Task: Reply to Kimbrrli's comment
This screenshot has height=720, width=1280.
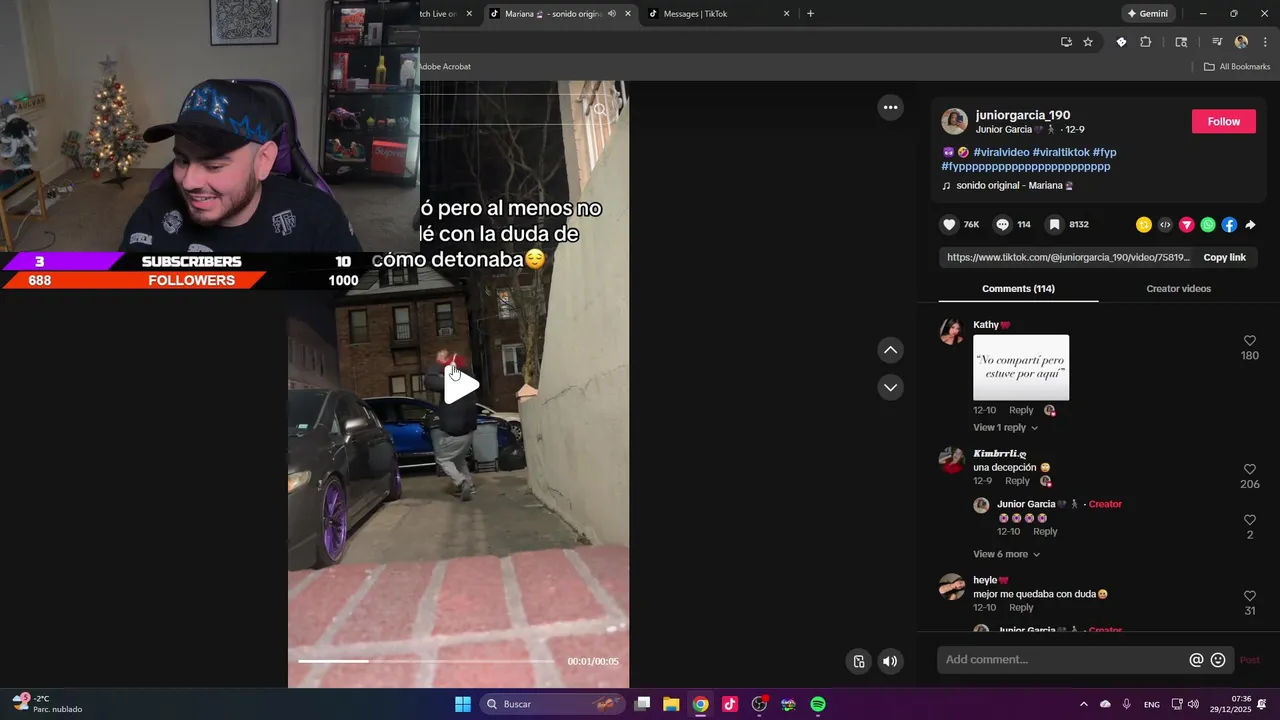Action: (1017, 481)
